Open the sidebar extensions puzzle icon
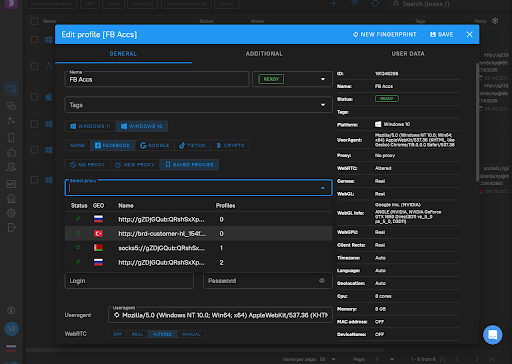Screen dimensions: 512x364 11,152
